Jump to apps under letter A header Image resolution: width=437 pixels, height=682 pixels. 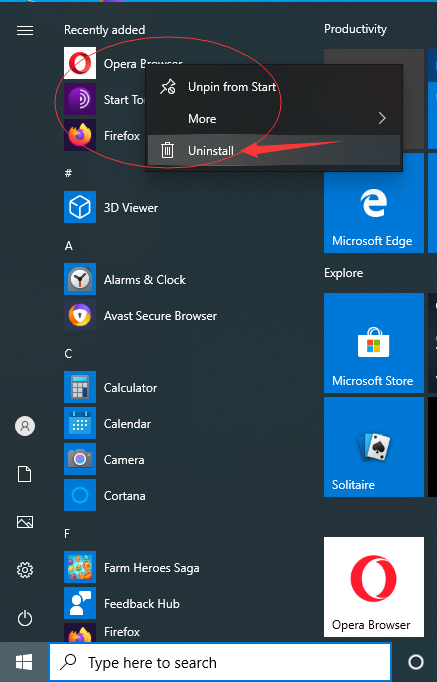click(69, 246)
